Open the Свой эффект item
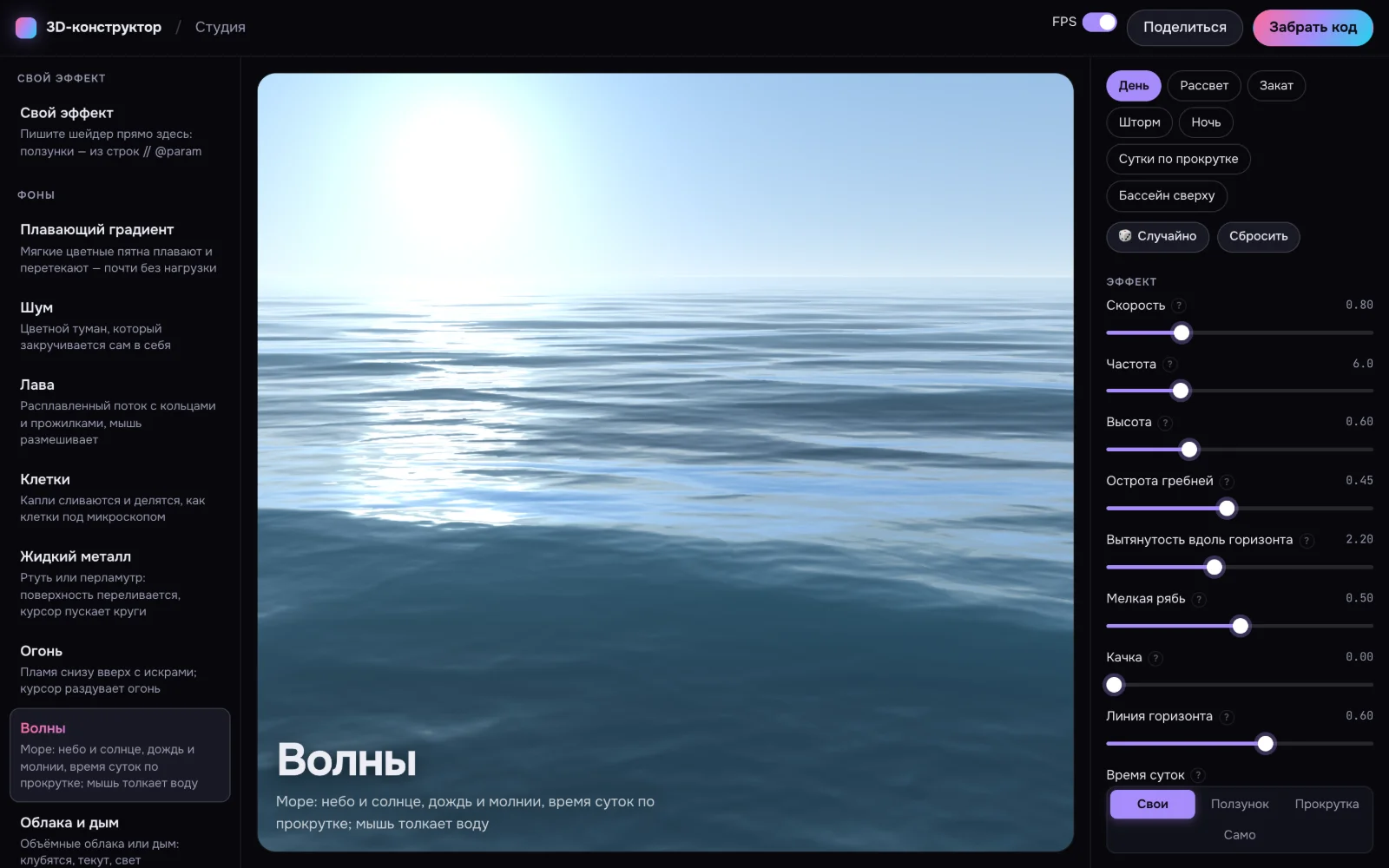 click(120, 131)
